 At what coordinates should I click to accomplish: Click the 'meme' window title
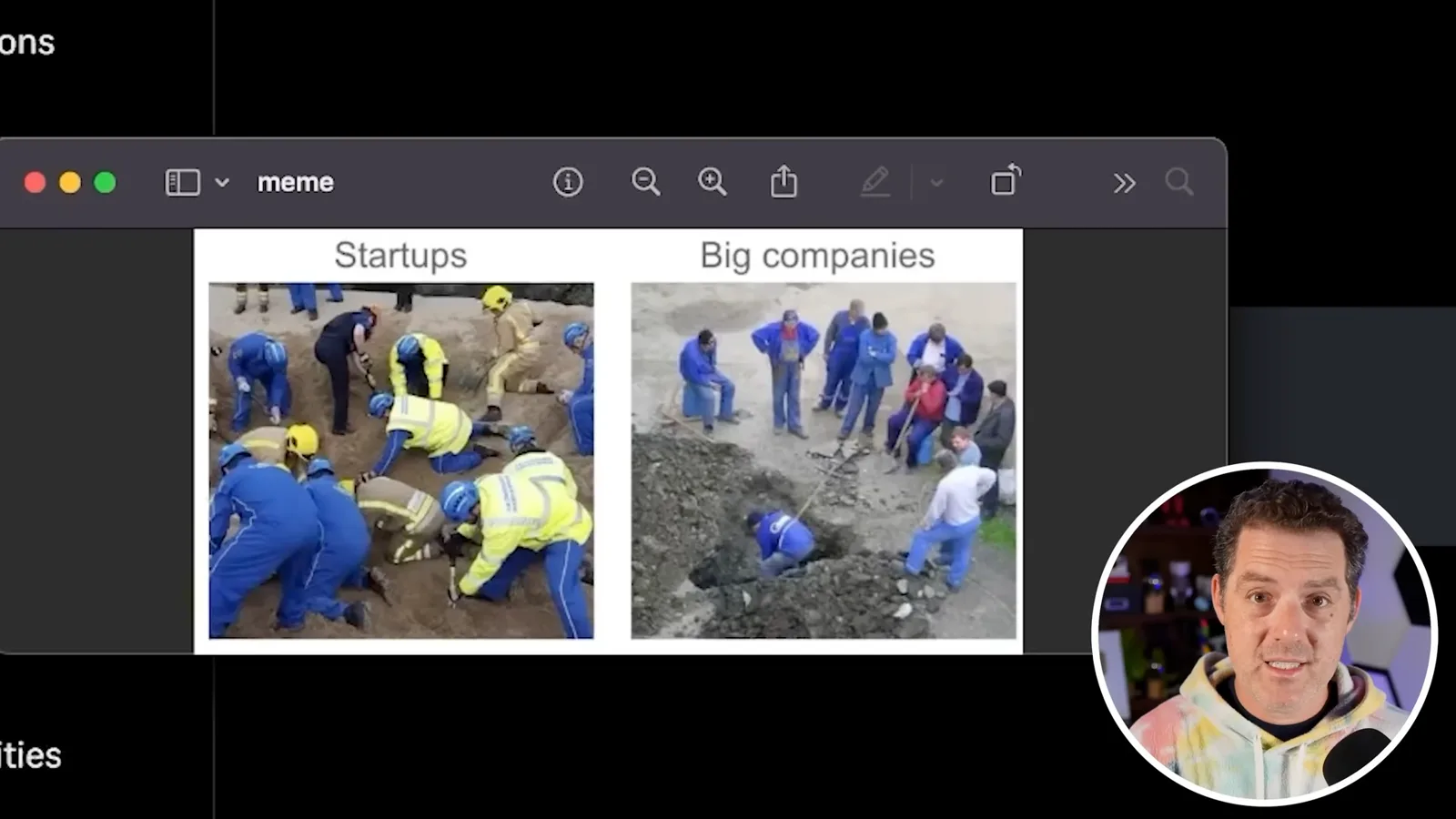coord(296,182)
